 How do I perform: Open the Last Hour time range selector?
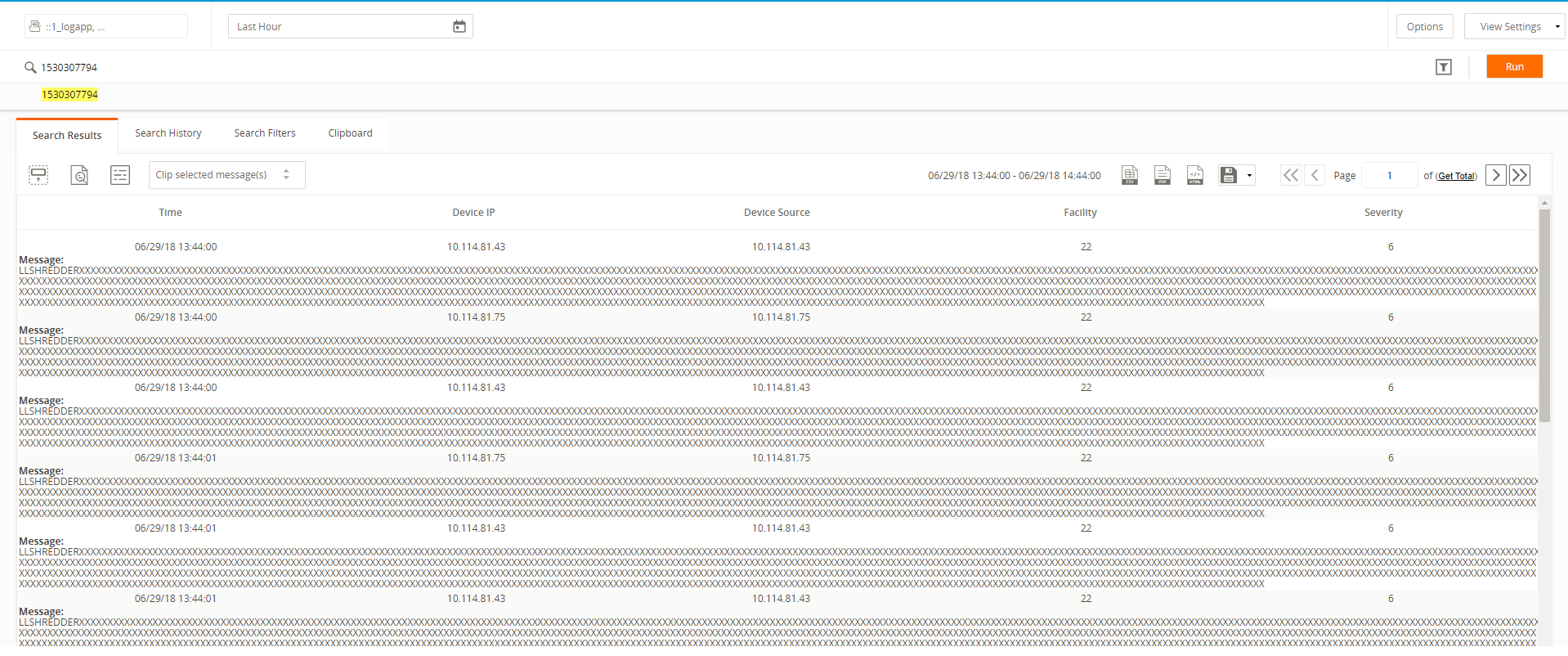[351, 26]
